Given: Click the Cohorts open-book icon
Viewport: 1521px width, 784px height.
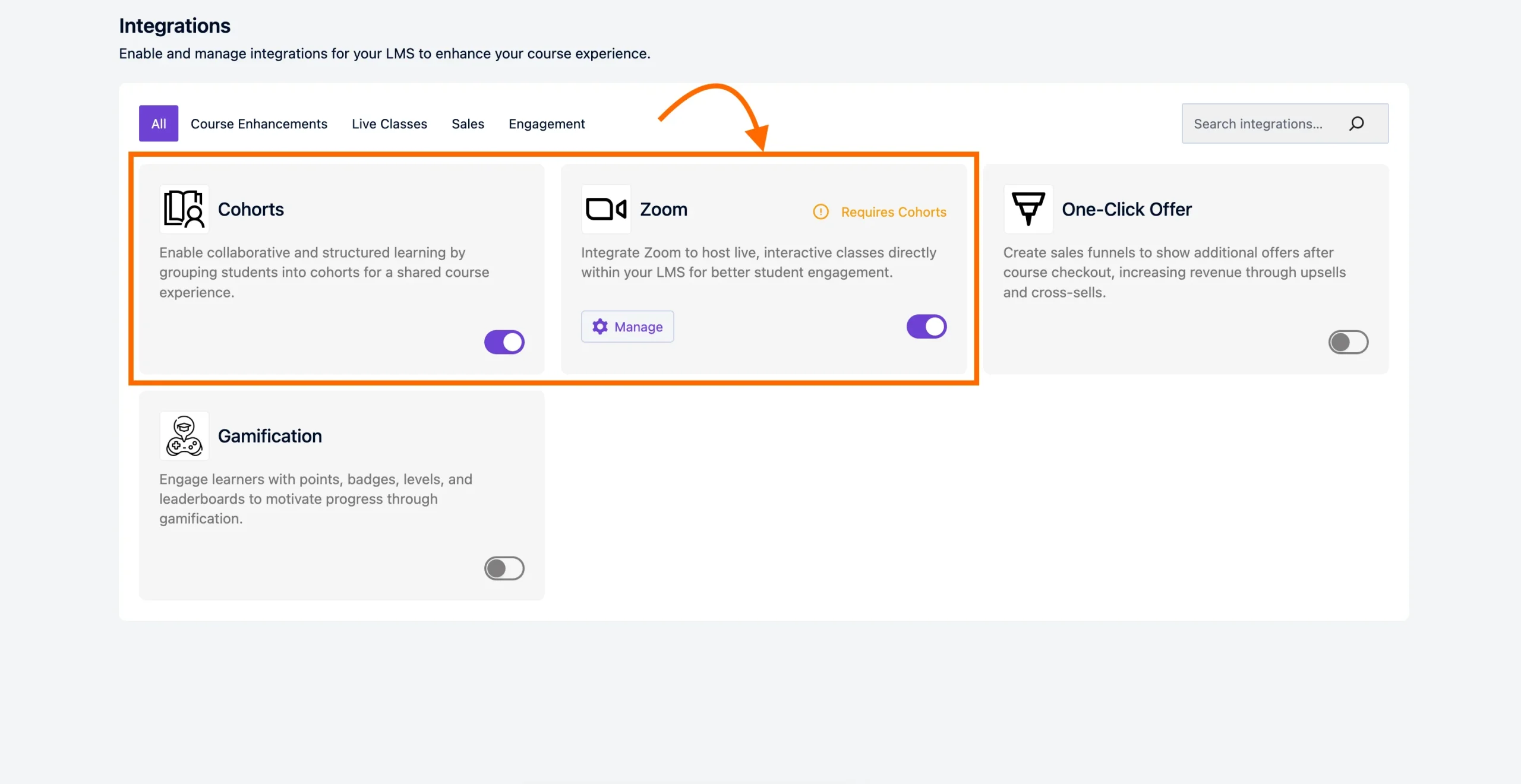Looking at the screenshot, I should pos(184,209).
